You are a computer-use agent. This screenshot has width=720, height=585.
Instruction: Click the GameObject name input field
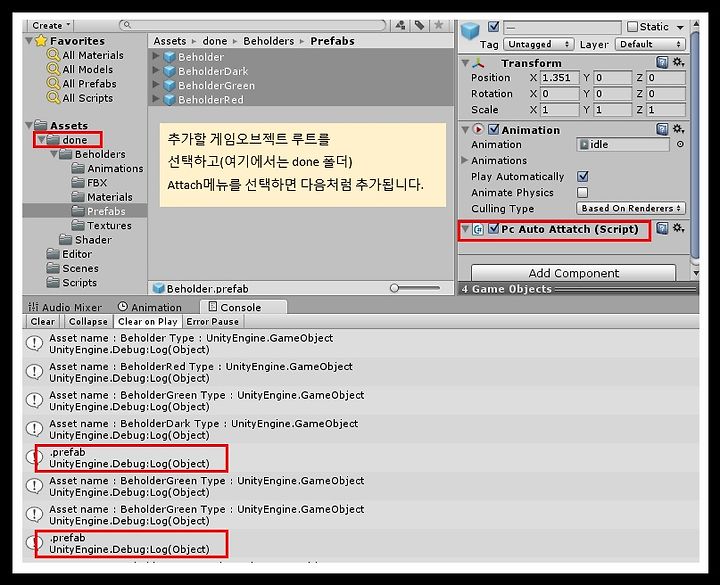click(x=562, y=27)
